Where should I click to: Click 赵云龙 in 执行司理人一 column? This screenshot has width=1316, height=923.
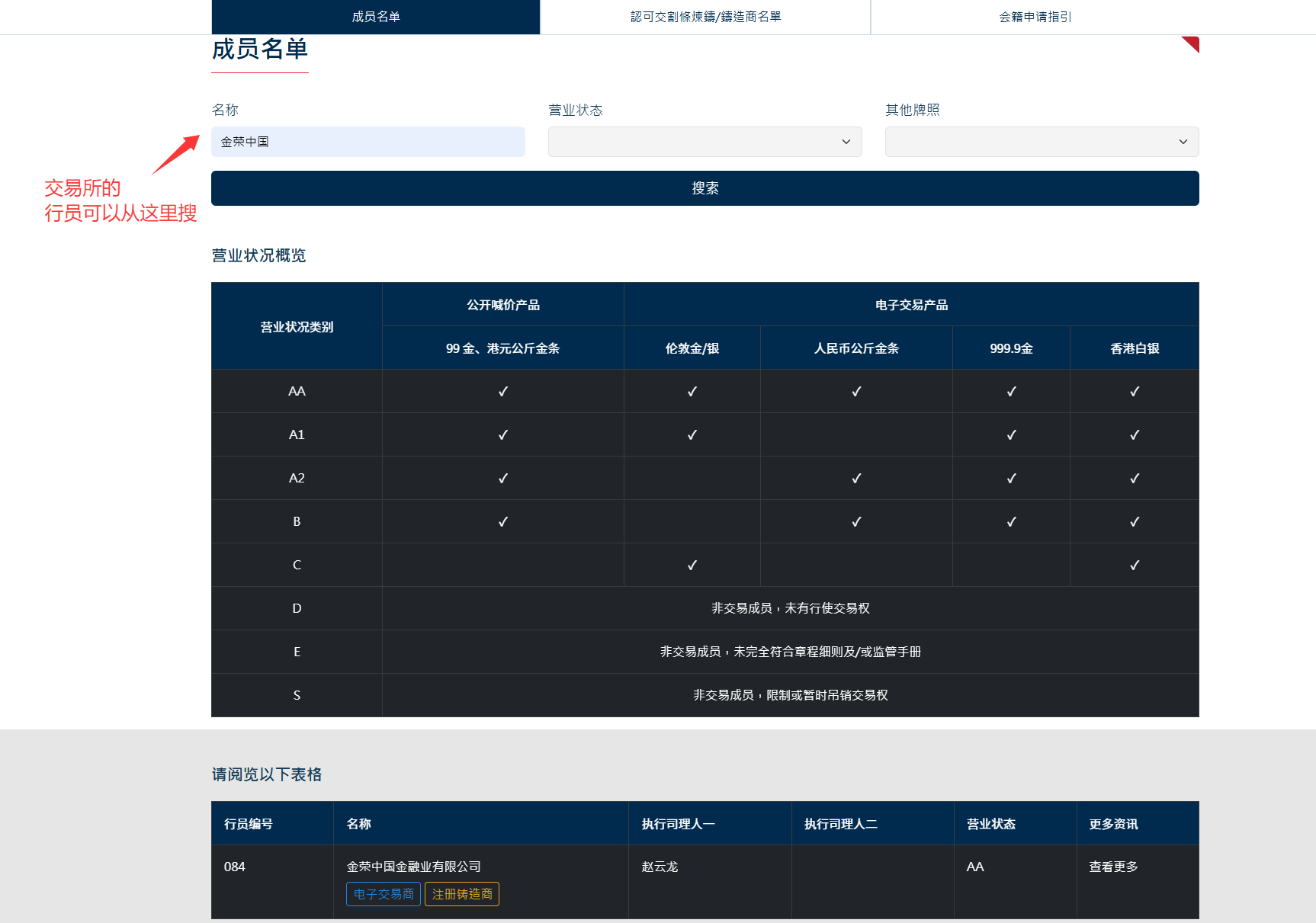(x=660, y=867)
